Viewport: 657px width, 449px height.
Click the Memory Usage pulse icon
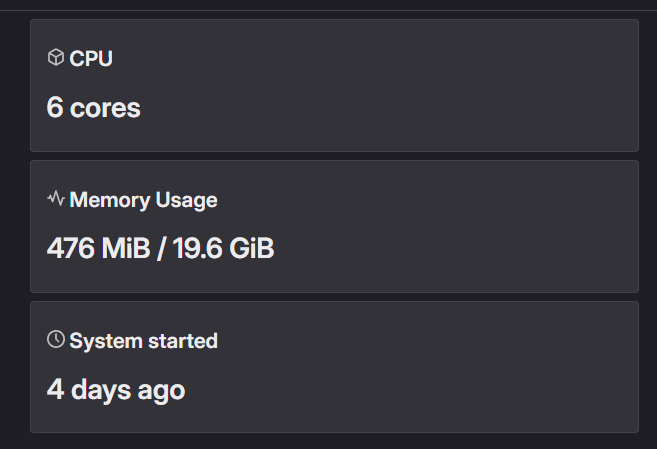click(56, 199)
